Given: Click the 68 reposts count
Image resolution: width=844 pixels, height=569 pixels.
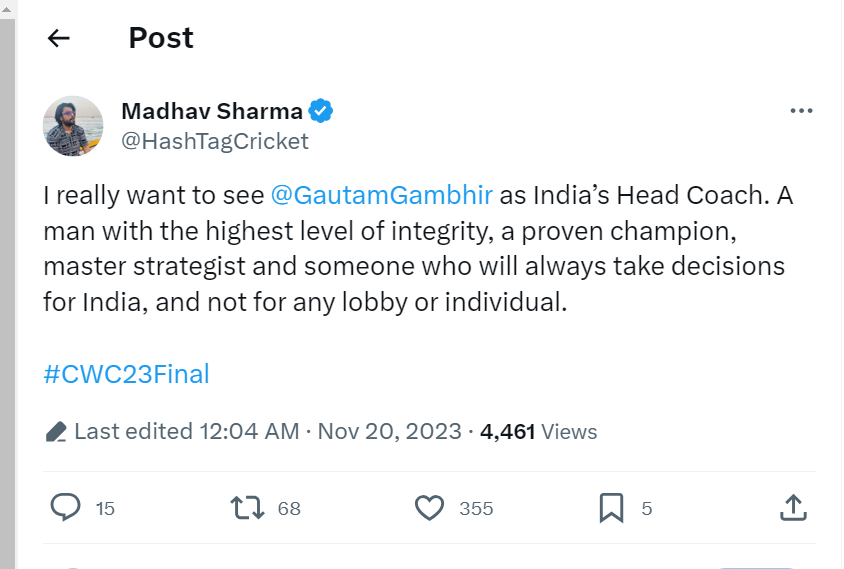Looking at the screenshot, I should click(289, 509).
